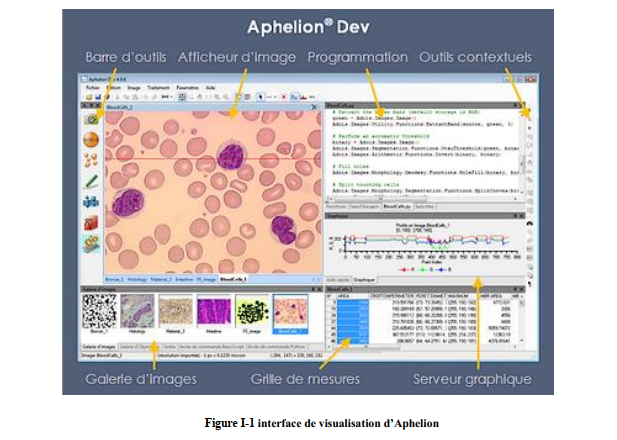This screenshot has height=440, width=617.
Task: Click the red chart icon in left sidebar
Action: pos(91,224)
